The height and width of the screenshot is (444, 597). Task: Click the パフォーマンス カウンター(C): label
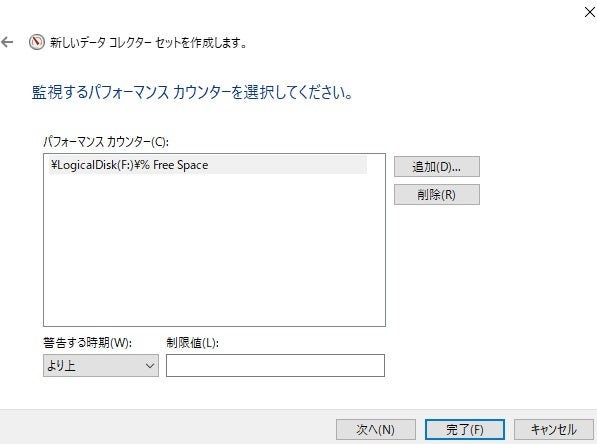coord(106,142)
